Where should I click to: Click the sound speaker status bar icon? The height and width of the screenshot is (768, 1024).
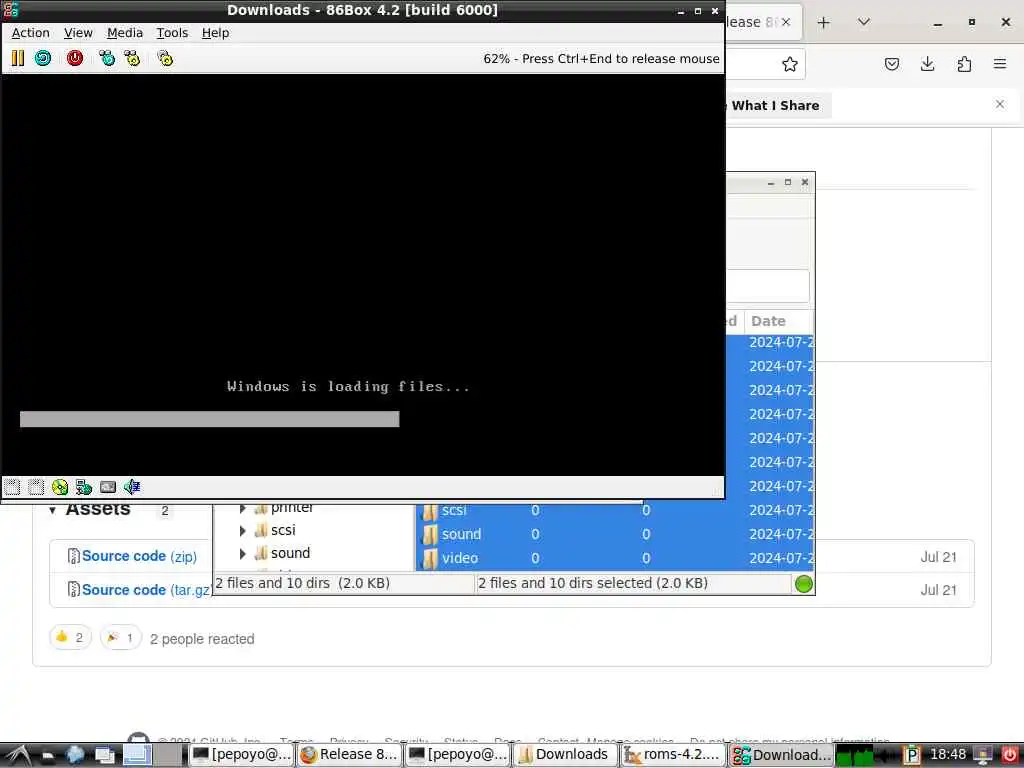132,487
